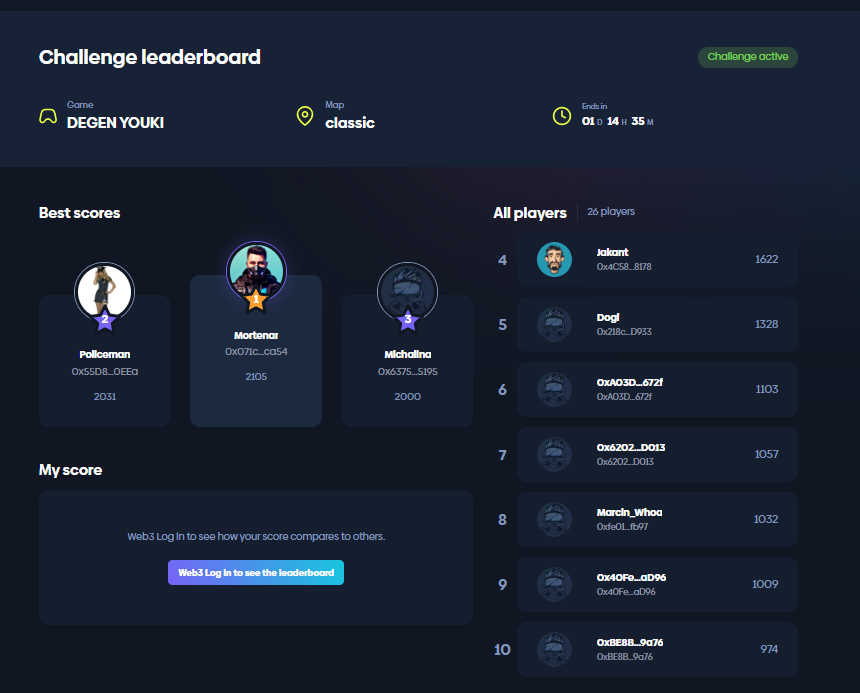
Task: Click the gold first-place star badge
Action: pyautogui.click(x=255, y=299)
